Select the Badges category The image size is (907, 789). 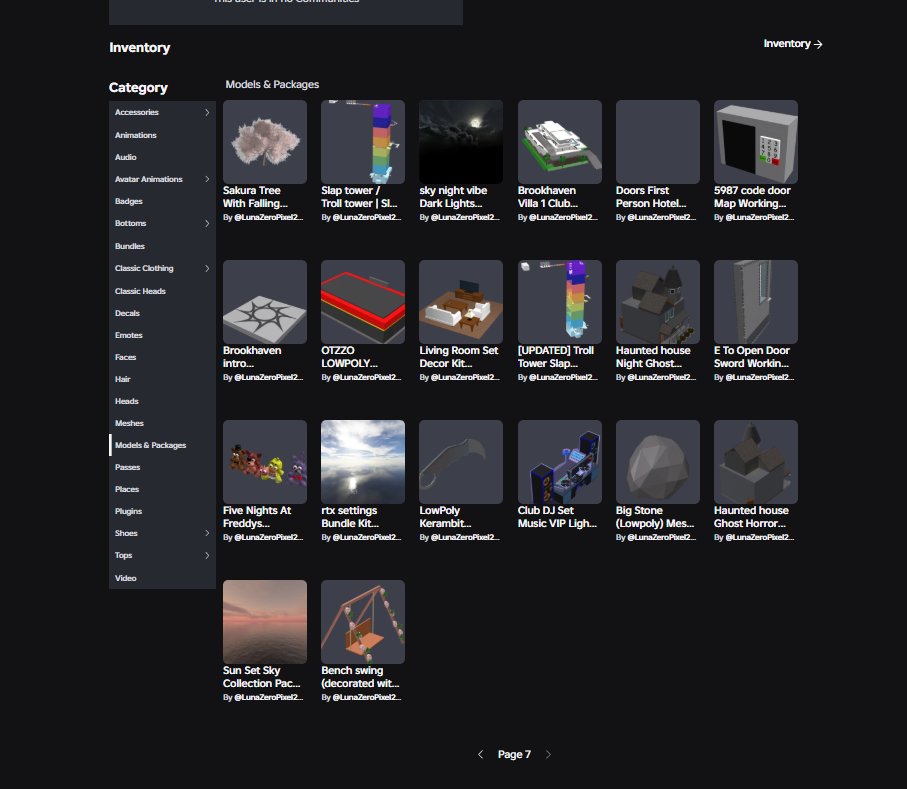(x=163, y=201)
